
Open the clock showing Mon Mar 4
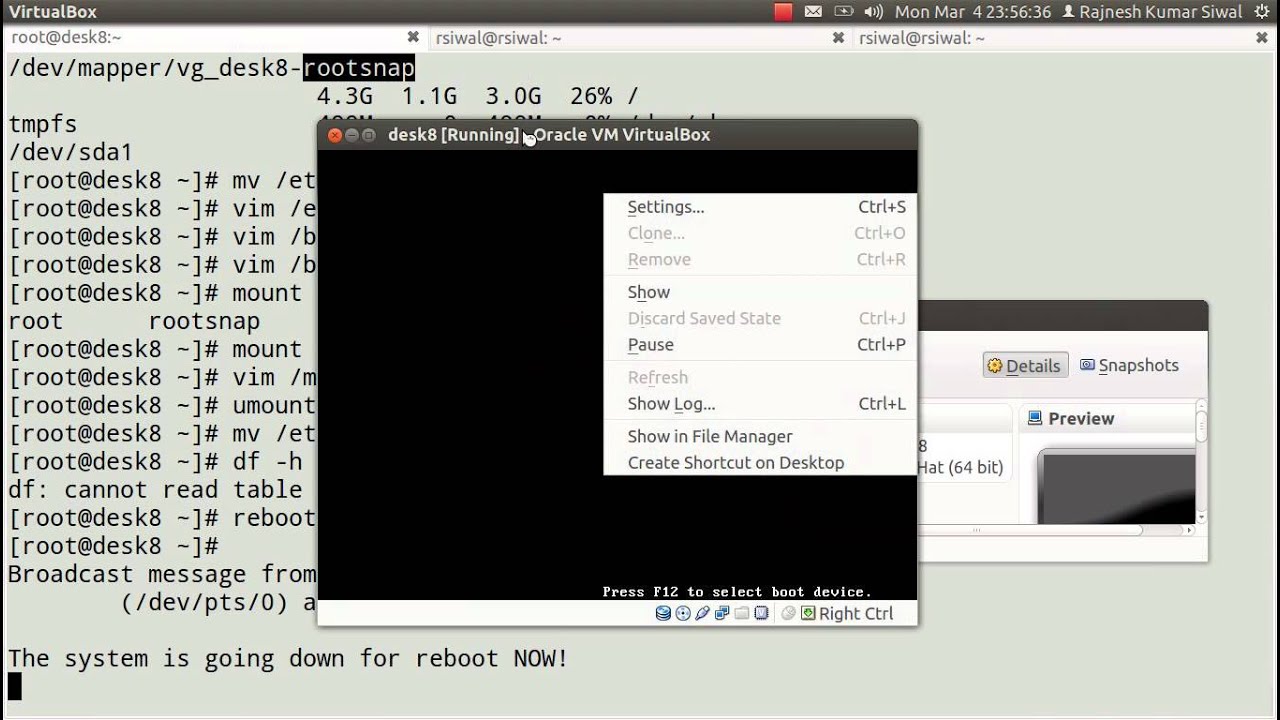click(x=973, y=12)
